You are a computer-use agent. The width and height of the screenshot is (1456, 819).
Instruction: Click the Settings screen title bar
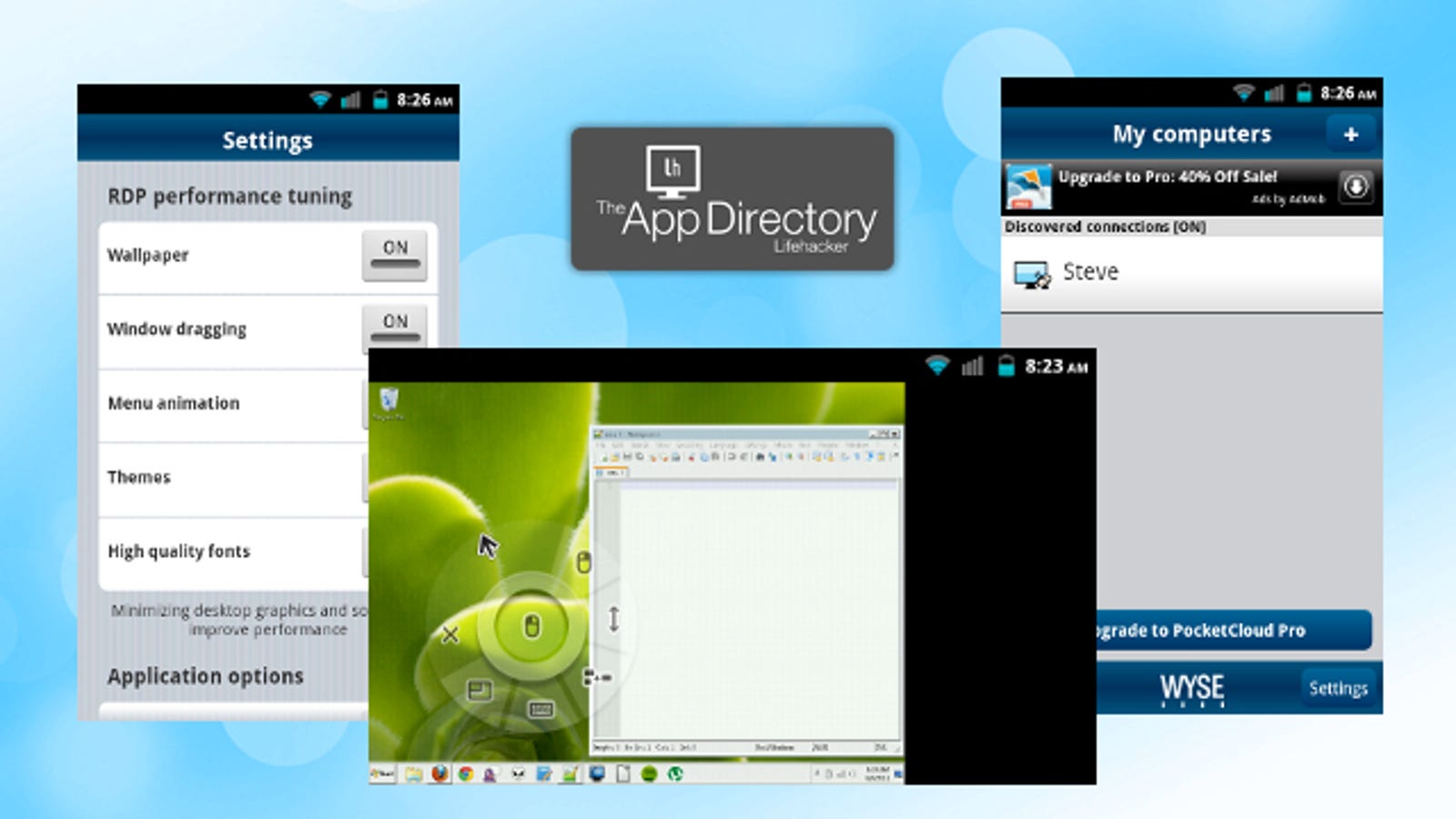click(268, 139)
